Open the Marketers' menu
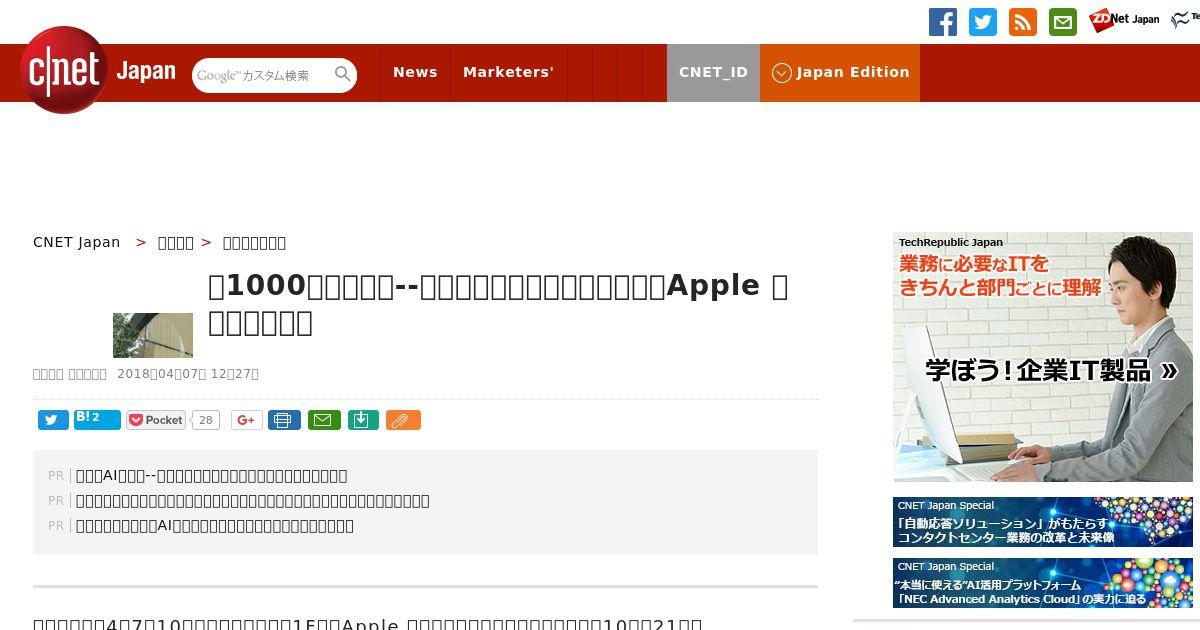The width and height of the screenshot is (1200, 630). tap(508, 72)
